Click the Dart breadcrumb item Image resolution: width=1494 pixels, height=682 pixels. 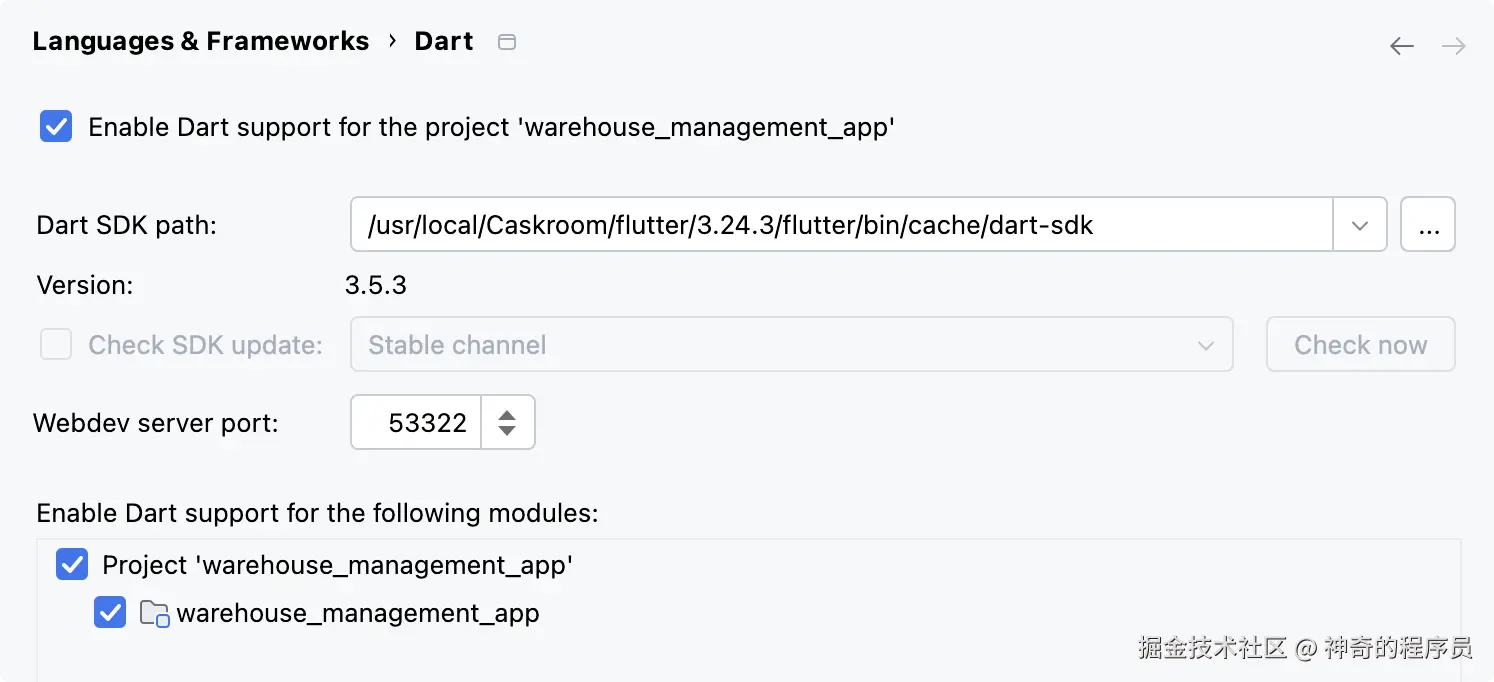[x=444, y=42]
